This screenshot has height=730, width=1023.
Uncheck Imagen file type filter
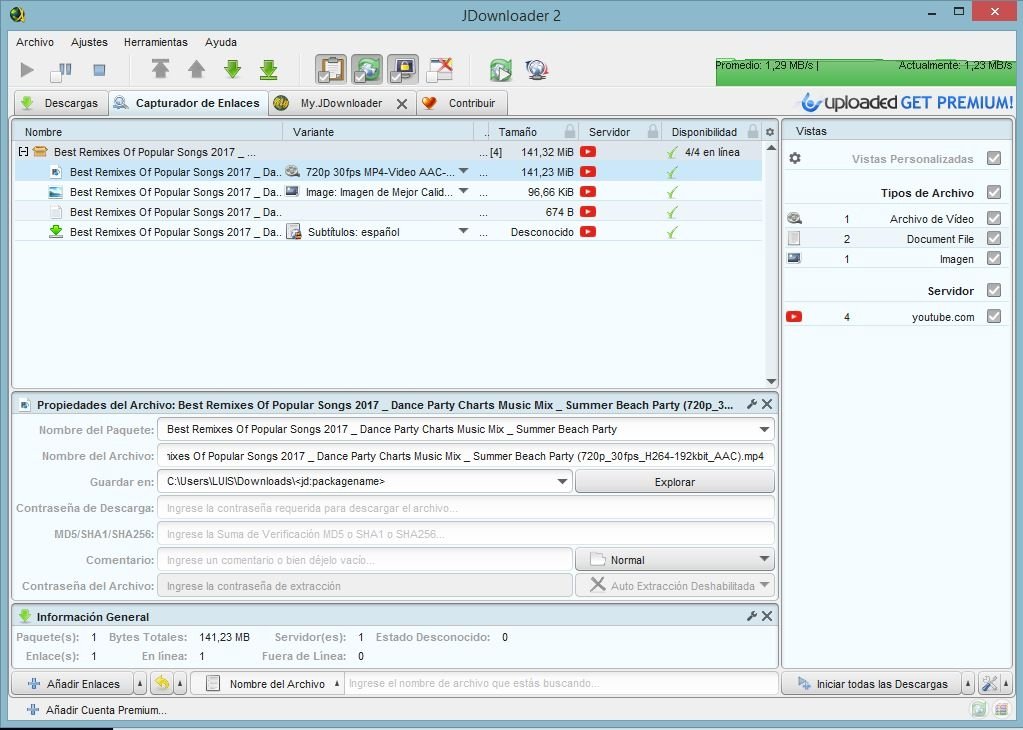click(x=994, y=258)
